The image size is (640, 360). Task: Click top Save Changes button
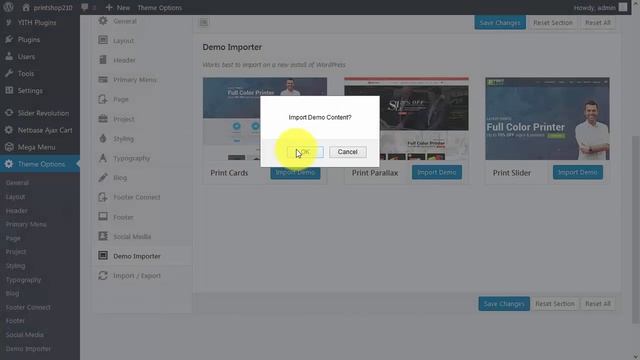pyautogui.click(x=500, y=22)
